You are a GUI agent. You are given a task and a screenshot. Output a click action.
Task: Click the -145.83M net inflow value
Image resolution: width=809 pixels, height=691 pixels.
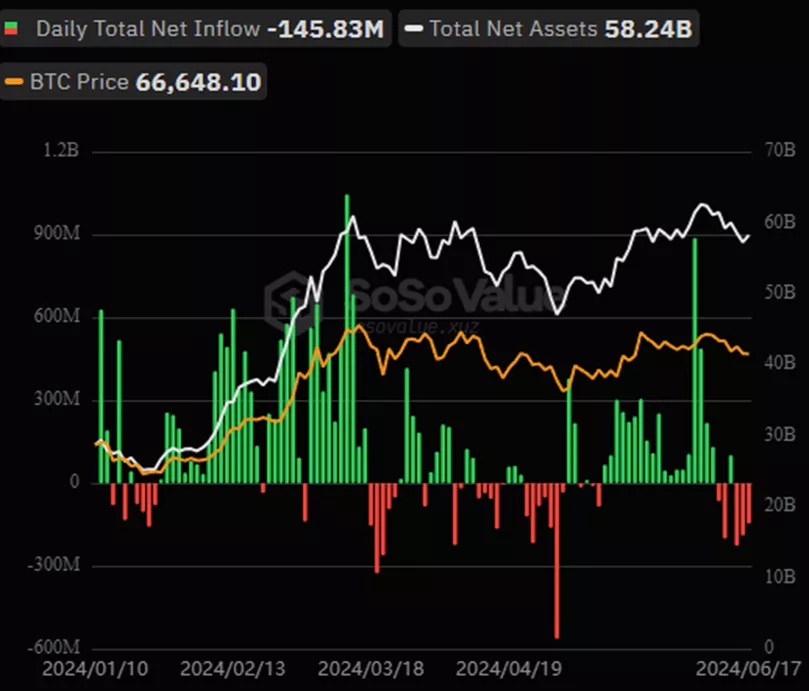(x=325, y=29)
